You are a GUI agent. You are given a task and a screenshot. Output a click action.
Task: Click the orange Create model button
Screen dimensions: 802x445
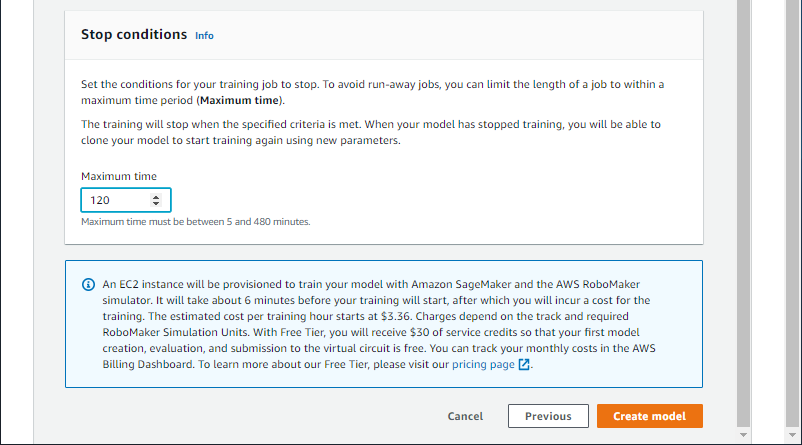point(649,416)
